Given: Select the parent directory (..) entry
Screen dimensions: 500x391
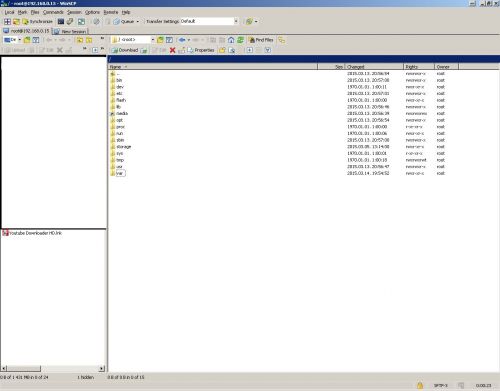Looking at the screenshot, I should 118,74.
